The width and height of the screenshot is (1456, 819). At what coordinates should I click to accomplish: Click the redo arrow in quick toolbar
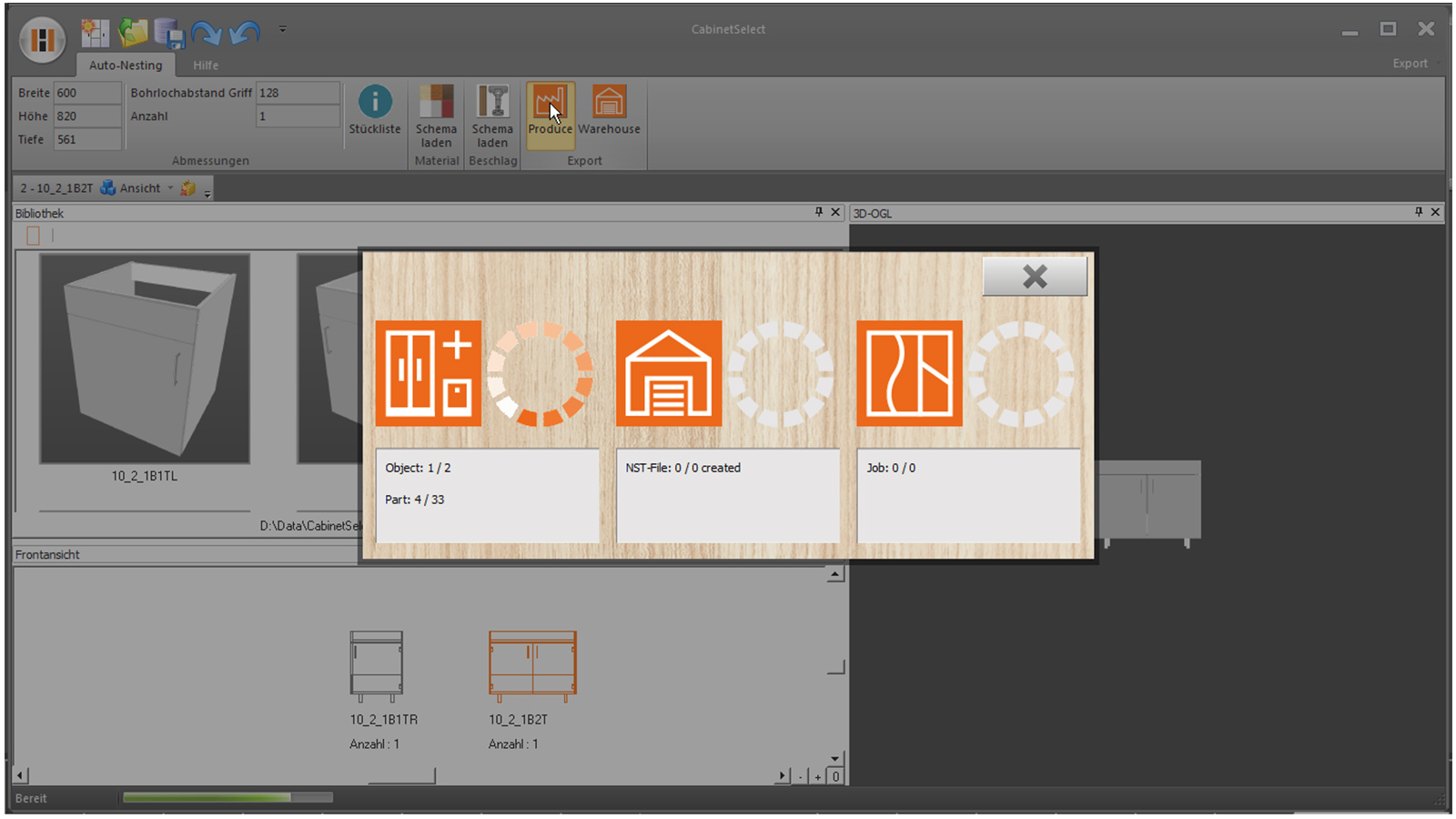pos(207,34)
